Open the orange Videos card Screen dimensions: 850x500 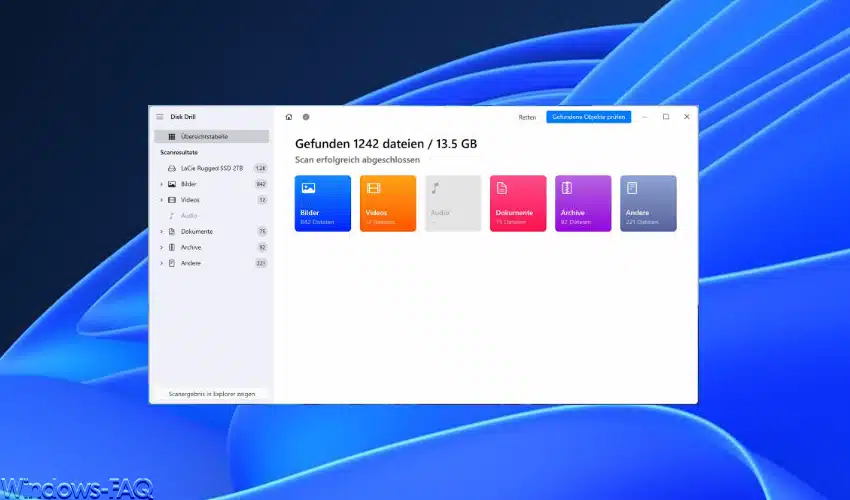tap(388, 203)
